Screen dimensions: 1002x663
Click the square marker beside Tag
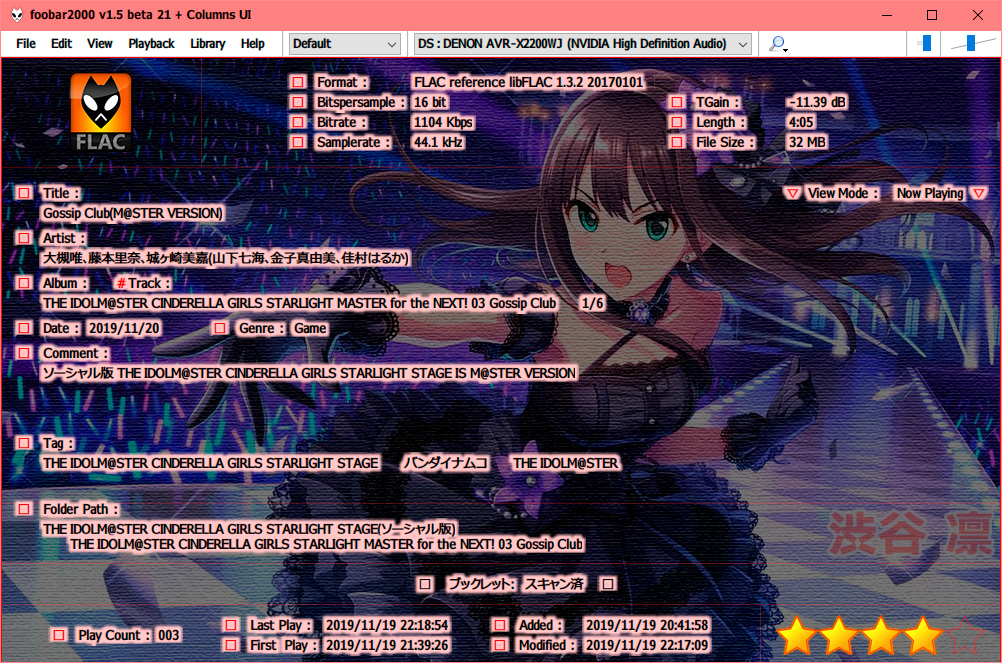(24, 443)
